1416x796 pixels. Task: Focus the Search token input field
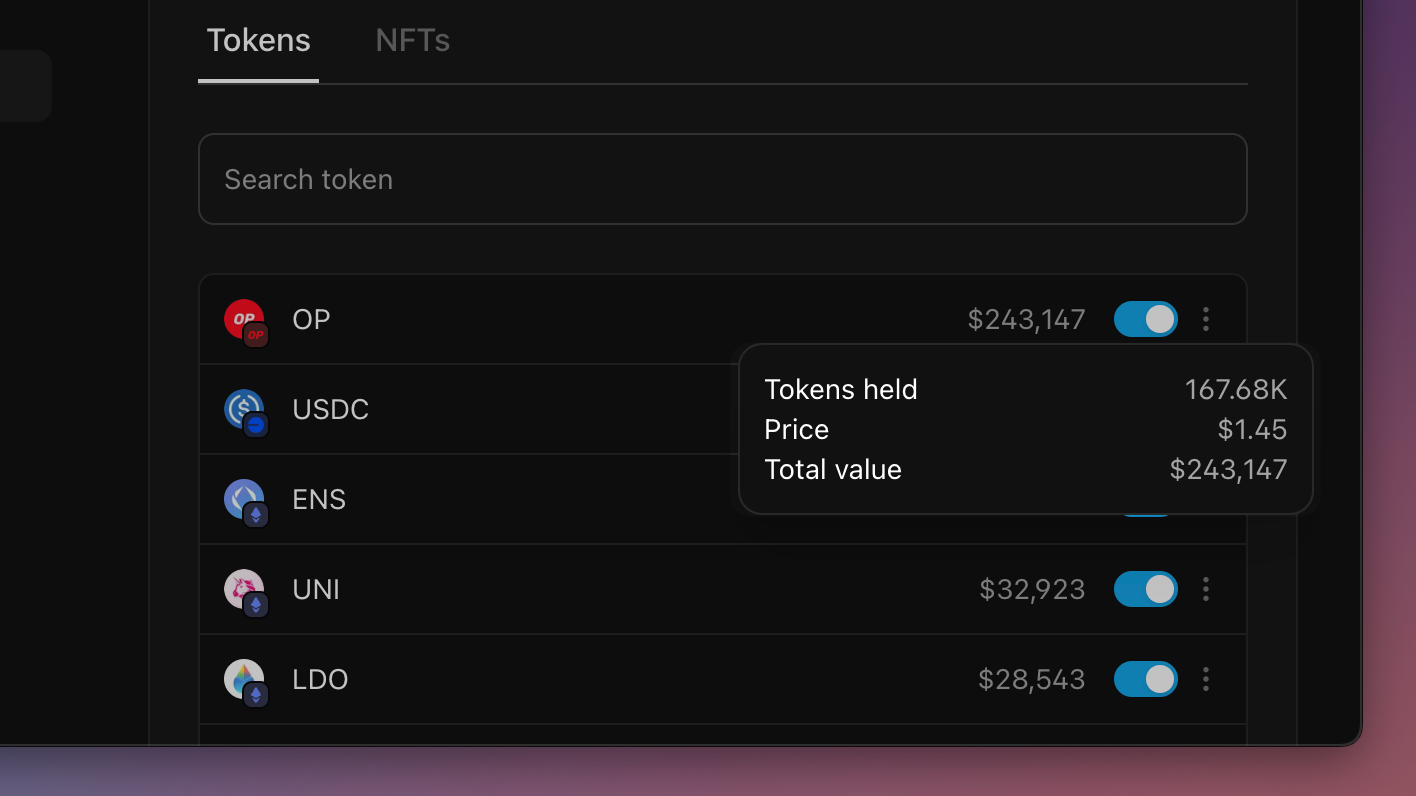point(722,179)
